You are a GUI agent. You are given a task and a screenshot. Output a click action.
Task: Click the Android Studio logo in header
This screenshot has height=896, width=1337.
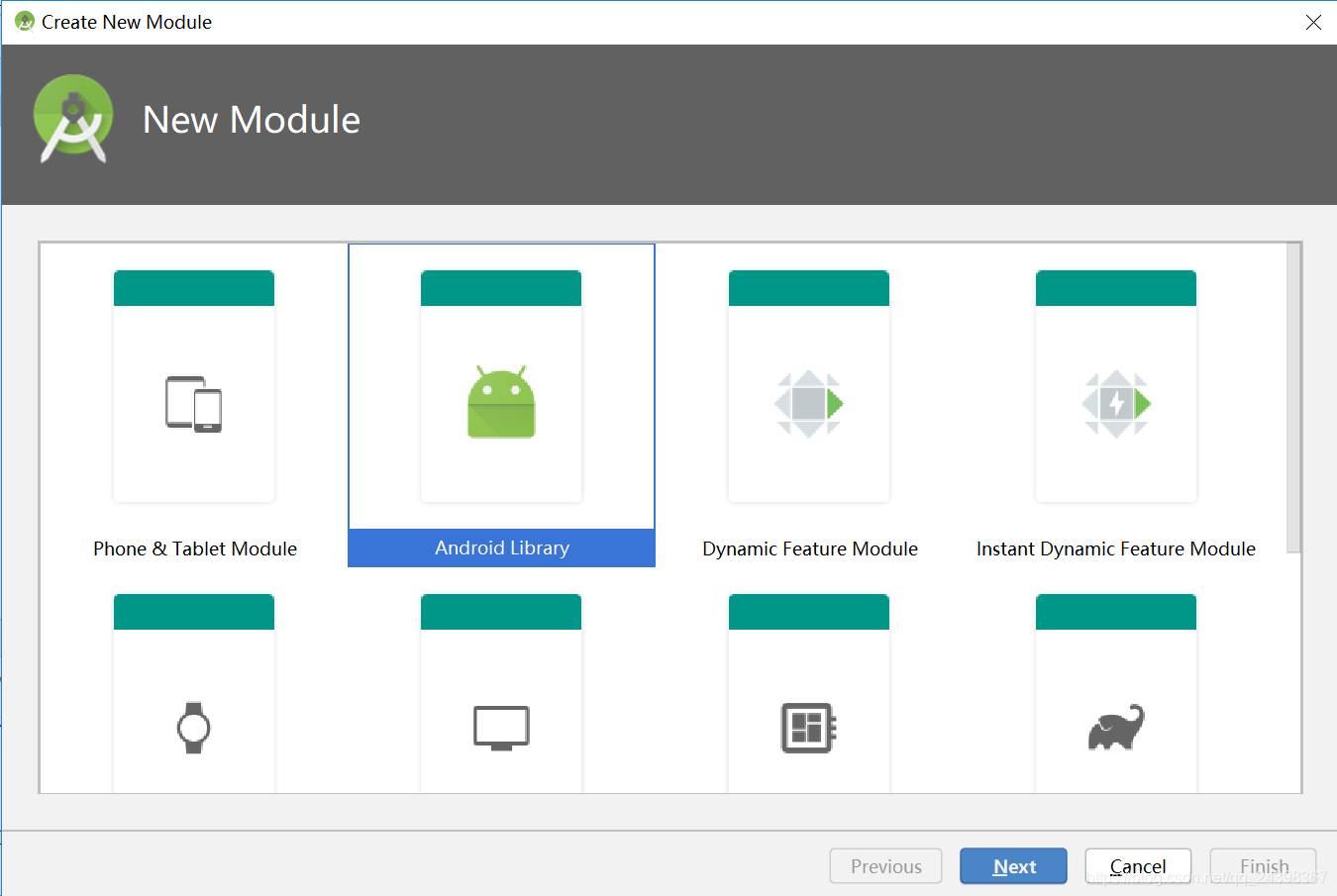pos(73,119)
